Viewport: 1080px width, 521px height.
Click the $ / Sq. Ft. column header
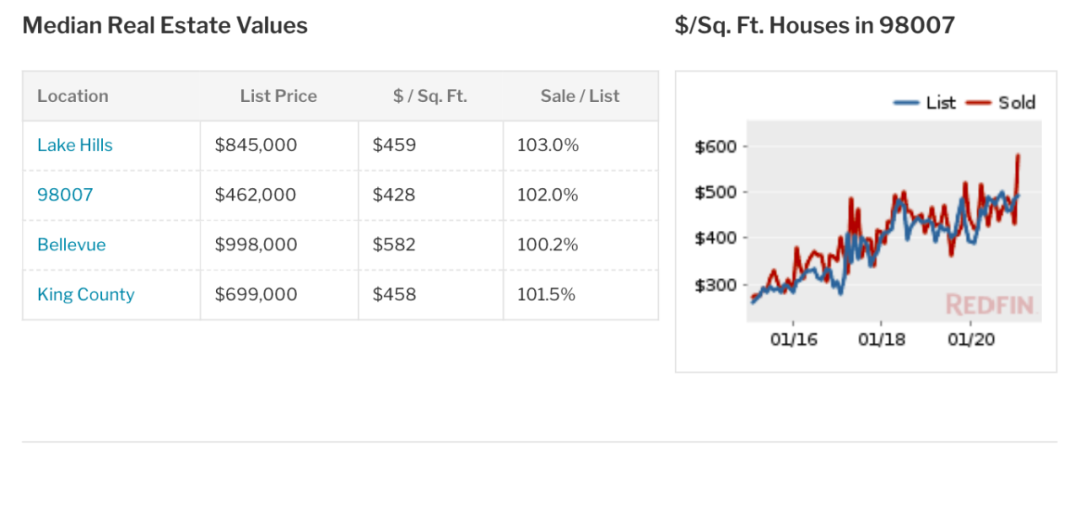430,96
